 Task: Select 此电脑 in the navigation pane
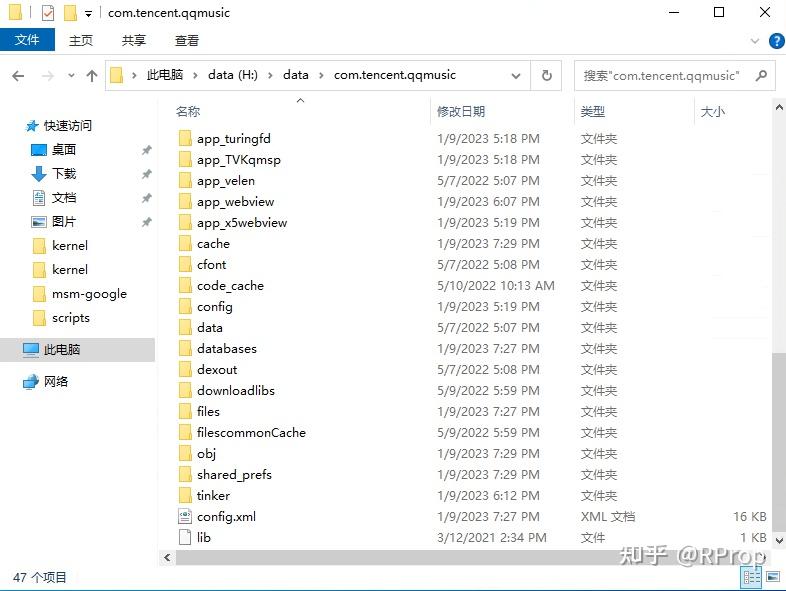[62, 349]
